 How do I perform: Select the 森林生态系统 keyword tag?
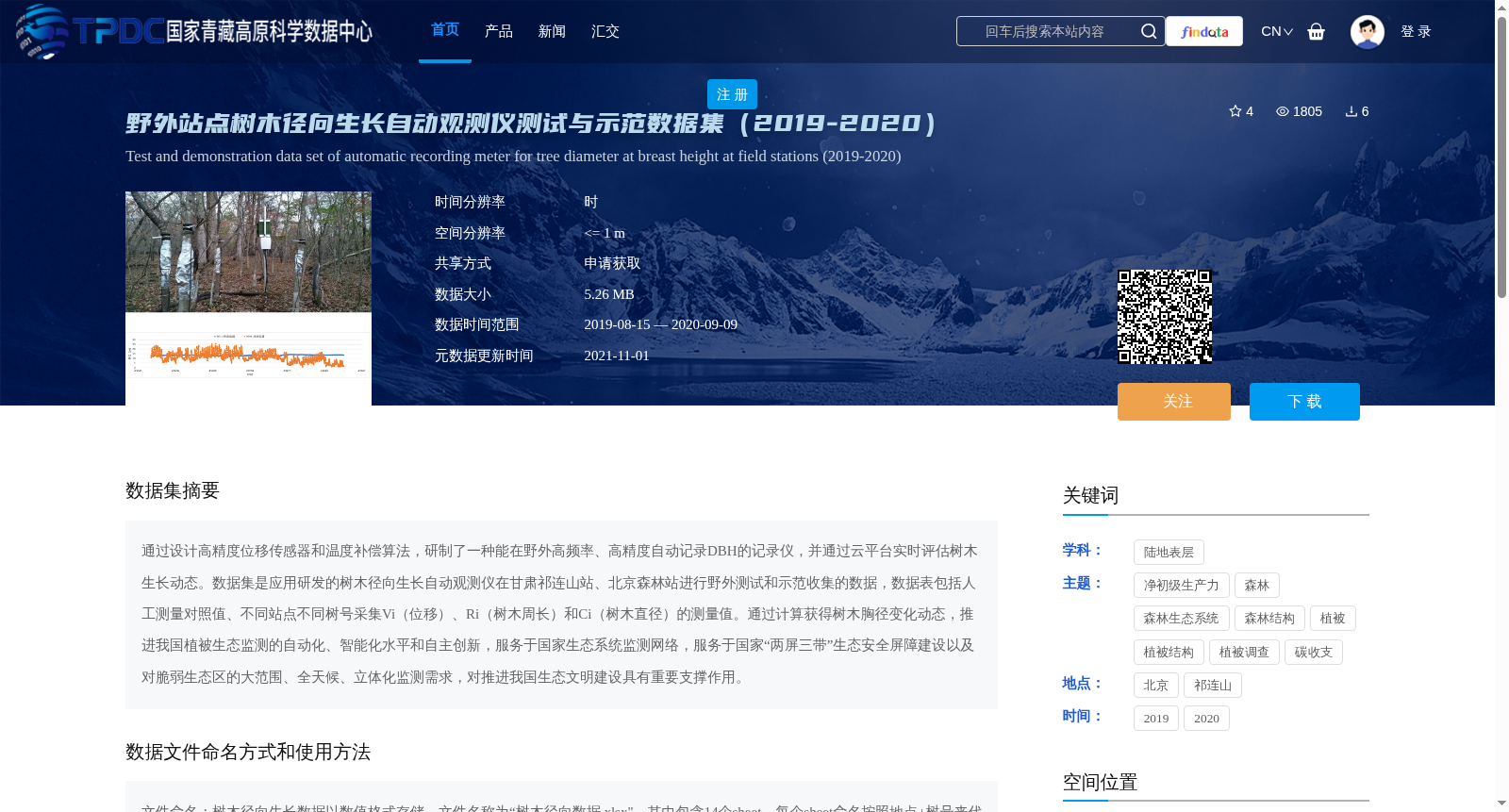point(1182,619)
